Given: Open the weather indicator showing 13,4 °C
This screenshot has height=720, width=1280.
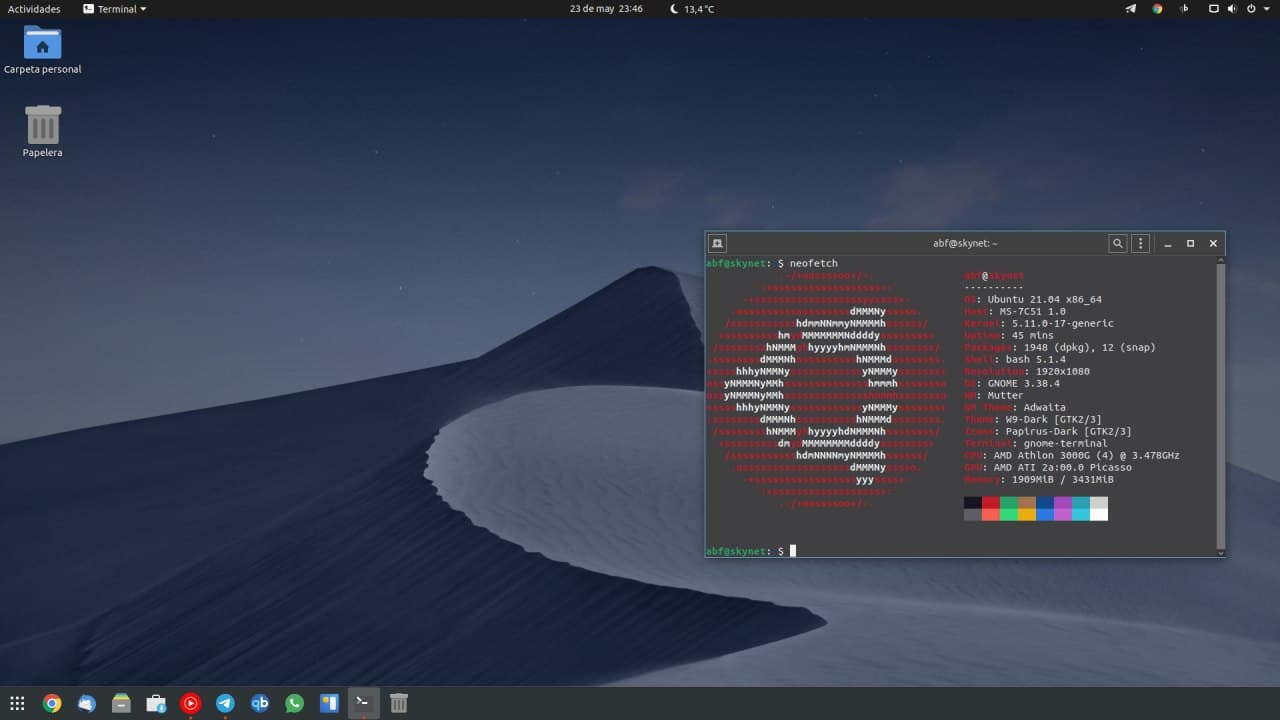Looking at the screenshot, I should pos(692,9).
